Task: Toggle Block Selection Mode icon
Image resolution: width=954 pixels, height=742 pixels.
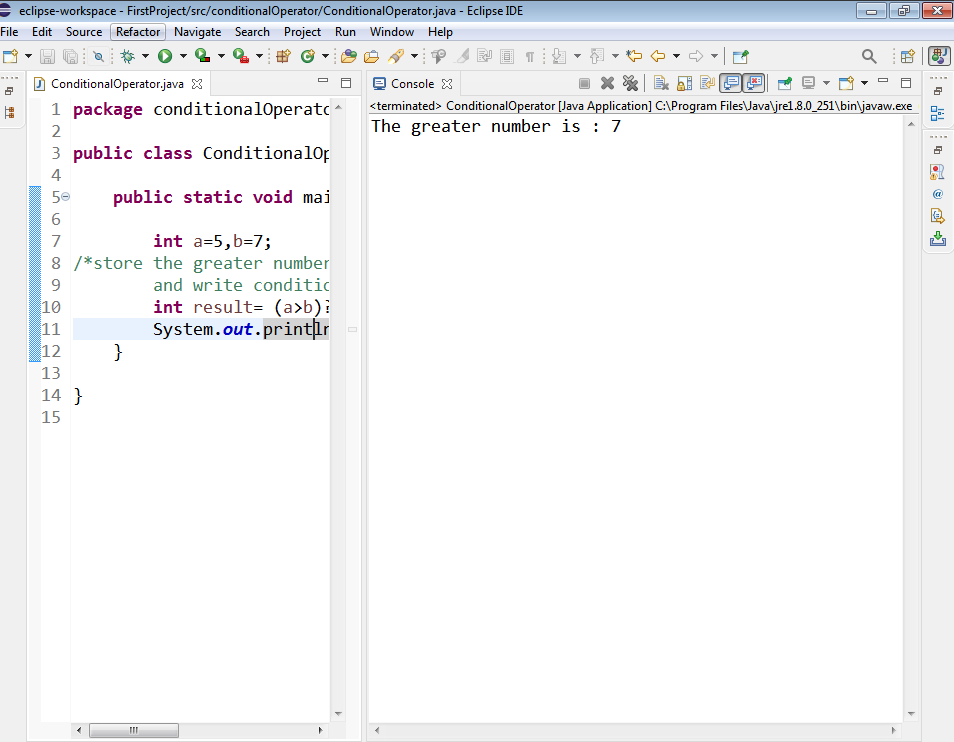Action: (507, 57)
